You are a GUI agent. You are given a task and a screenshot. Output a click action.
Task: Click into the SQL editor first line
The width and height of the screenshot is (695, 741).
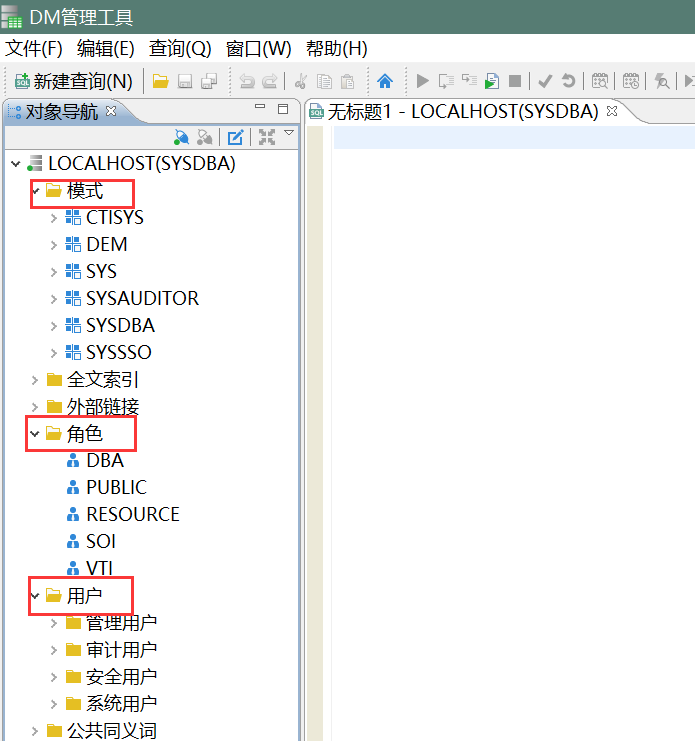[x=514, y=138]
